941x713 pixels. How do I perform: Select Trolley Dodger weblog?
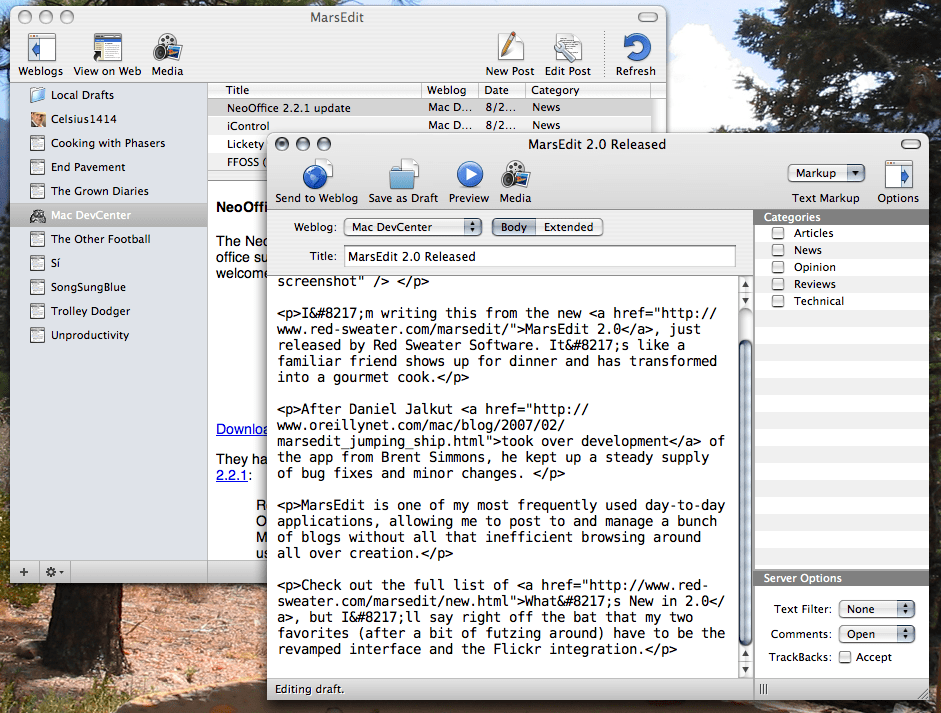pyautogui.click(x=109, y=311)
